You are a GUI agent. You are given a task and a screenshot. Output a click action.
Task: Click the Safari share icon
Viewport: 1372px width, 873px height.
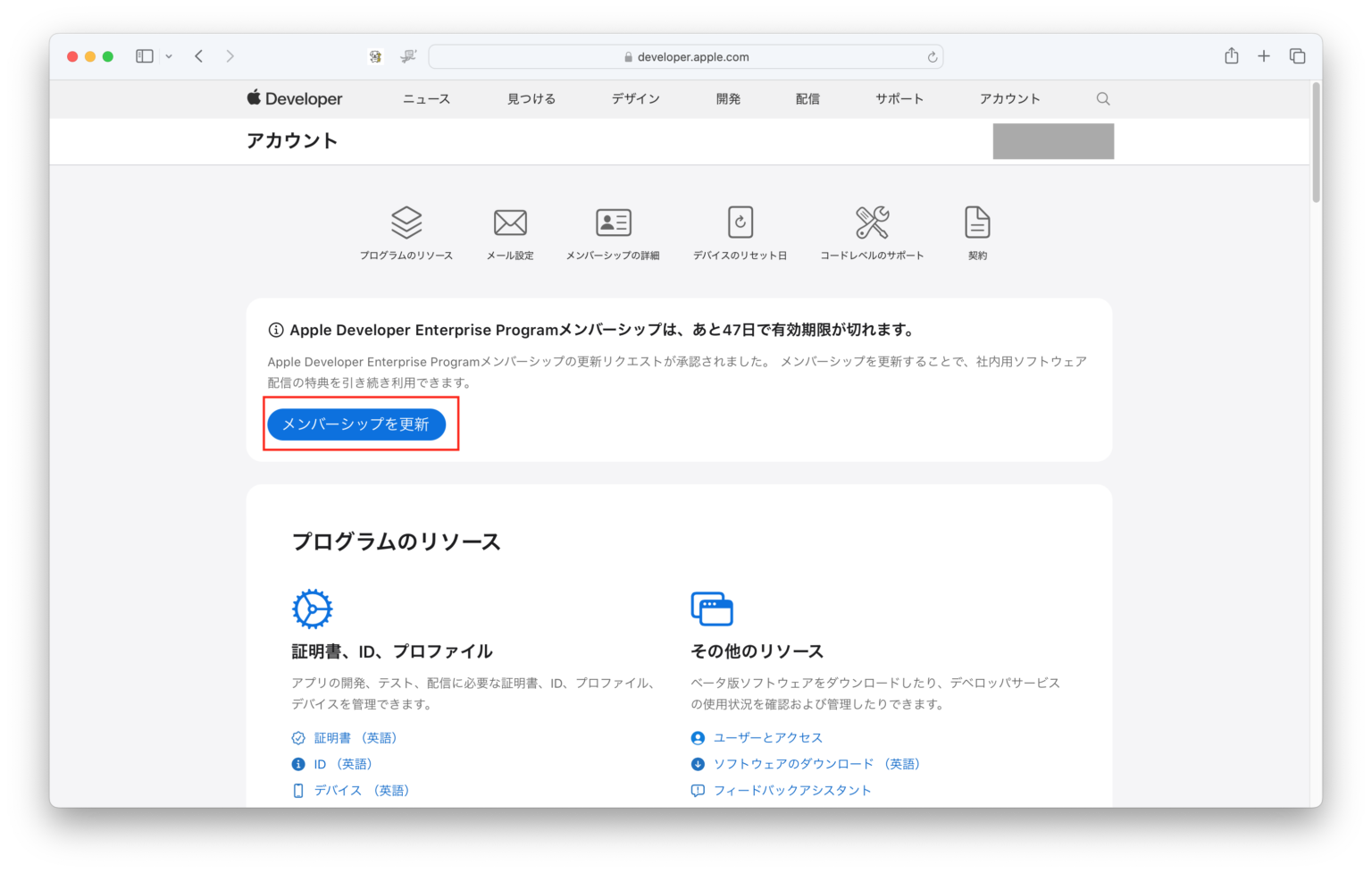(x=1231, y=55)
